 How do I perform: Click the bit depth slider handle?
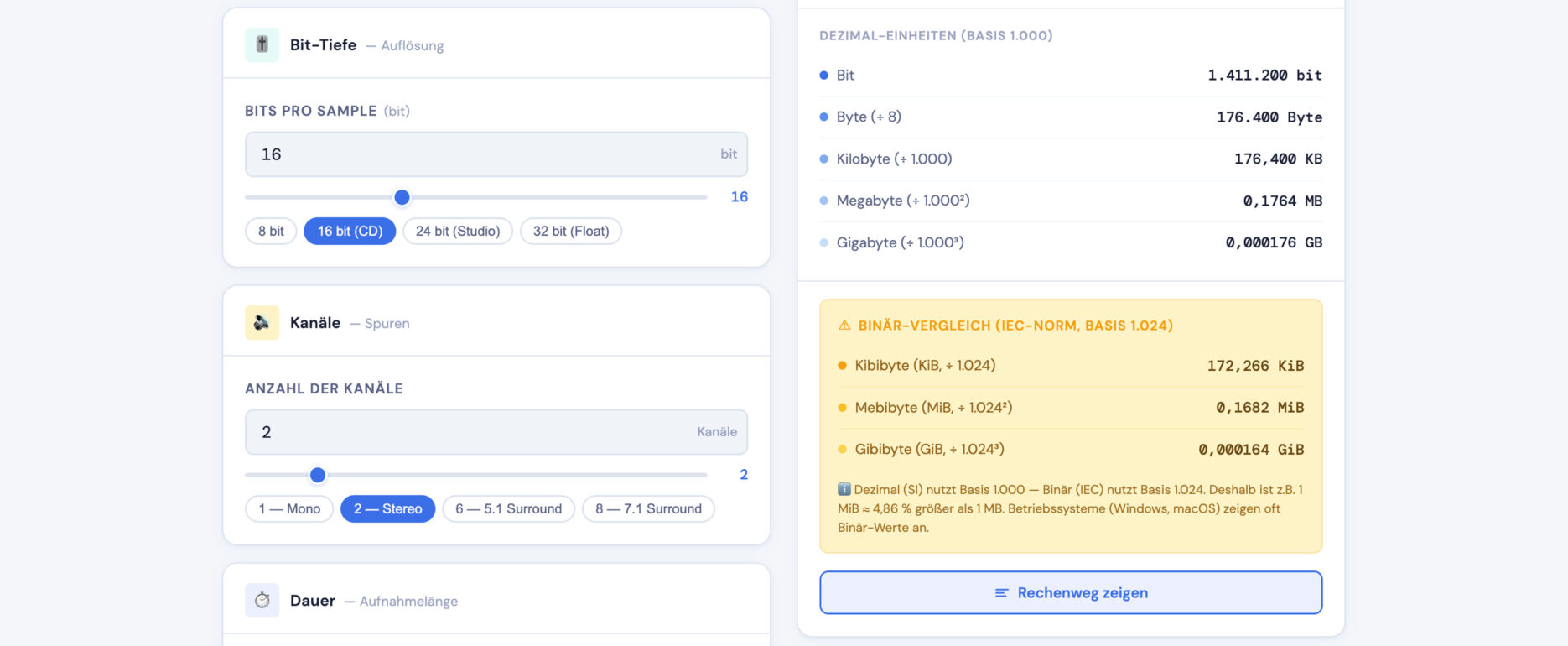(x=402, y=197)
